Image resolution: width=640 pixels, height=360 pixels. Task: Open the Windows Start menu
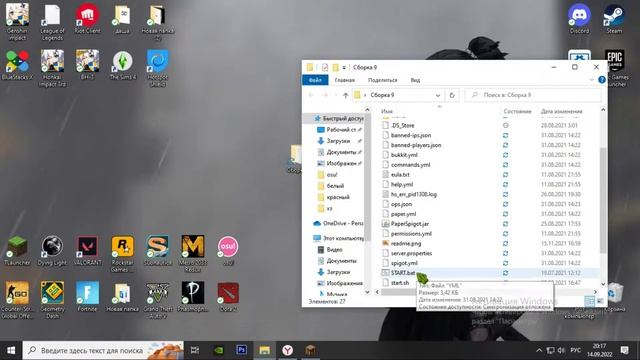(11, 350)
